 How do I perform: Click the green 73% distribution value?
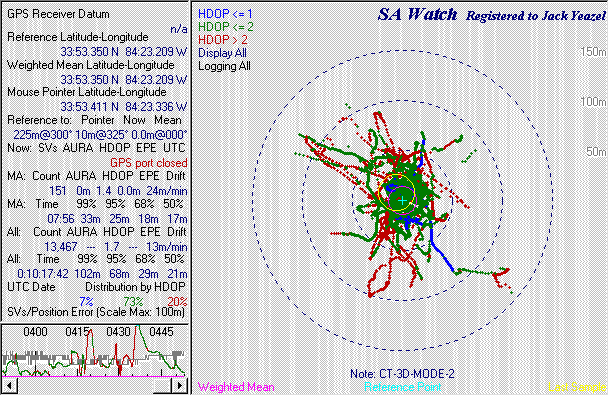pos(134,302)
